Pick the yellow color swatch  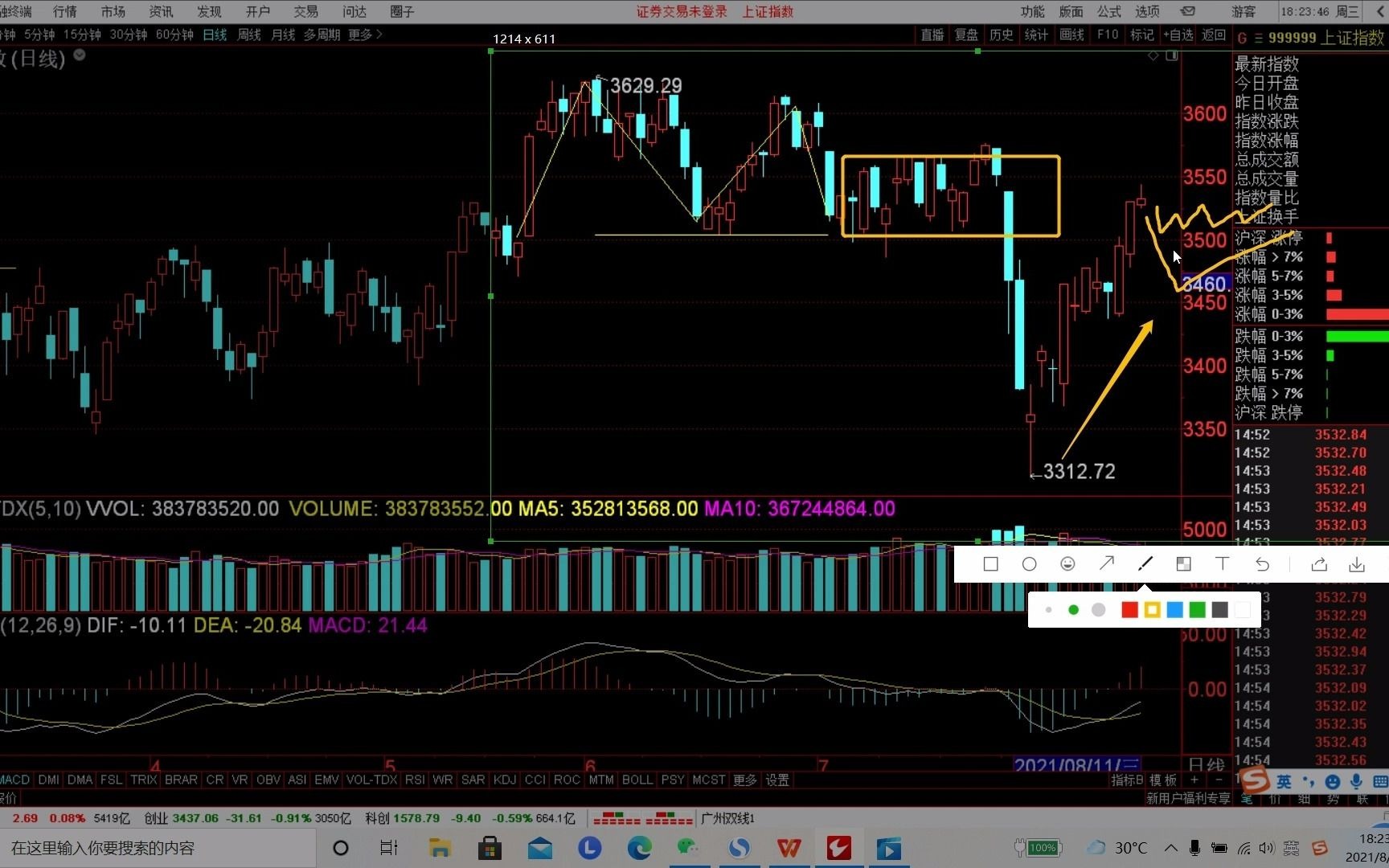(1152, 610)
